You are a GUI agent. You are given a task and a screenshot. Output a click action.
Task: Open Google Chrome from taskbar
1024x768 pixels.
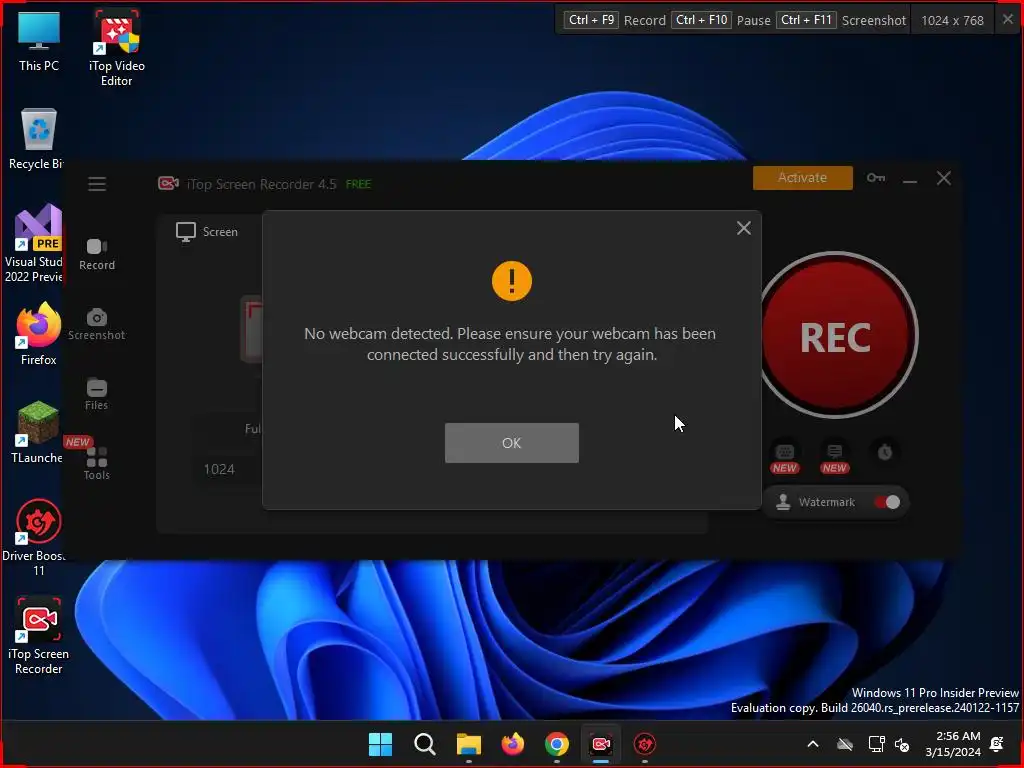556,744
